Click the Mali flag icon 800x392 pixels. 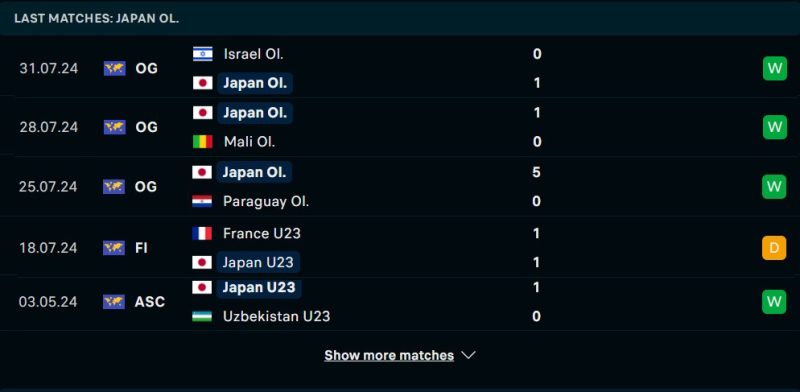click(203, 141)
